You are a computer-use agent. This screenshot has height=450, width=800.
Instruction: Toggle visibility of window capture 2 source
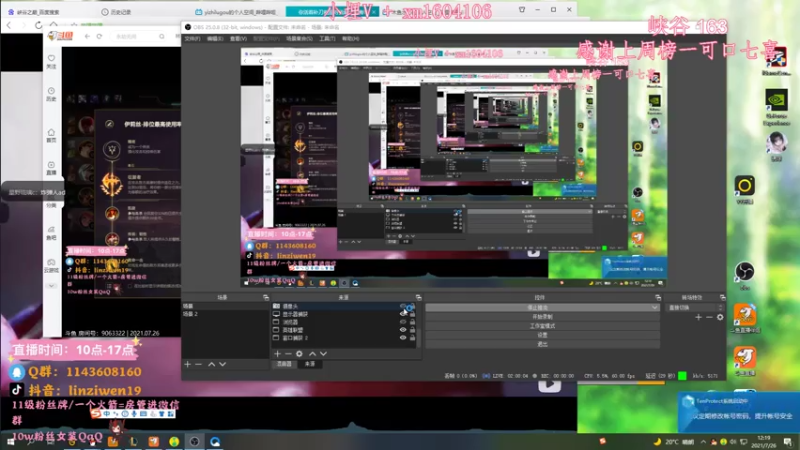point(403,338)
